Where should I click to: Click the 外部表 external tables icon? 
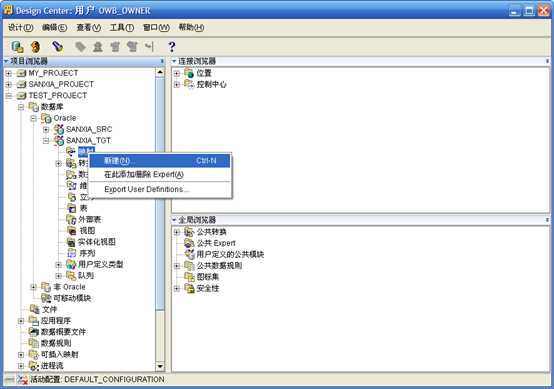coord(71,219)
